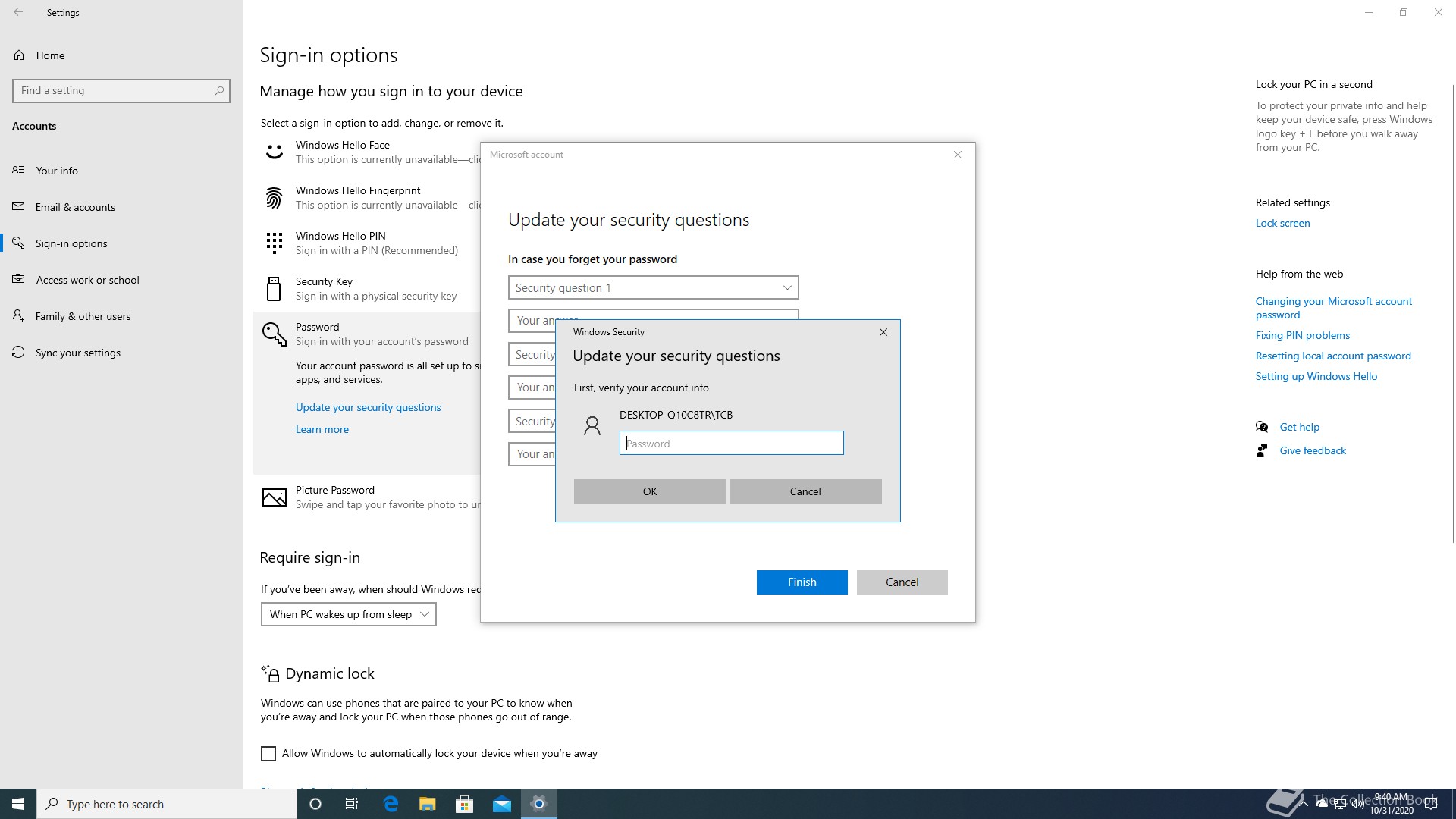Open Changing your Microsoft account password link
Screen dimensions: 1456x819
1333,308
